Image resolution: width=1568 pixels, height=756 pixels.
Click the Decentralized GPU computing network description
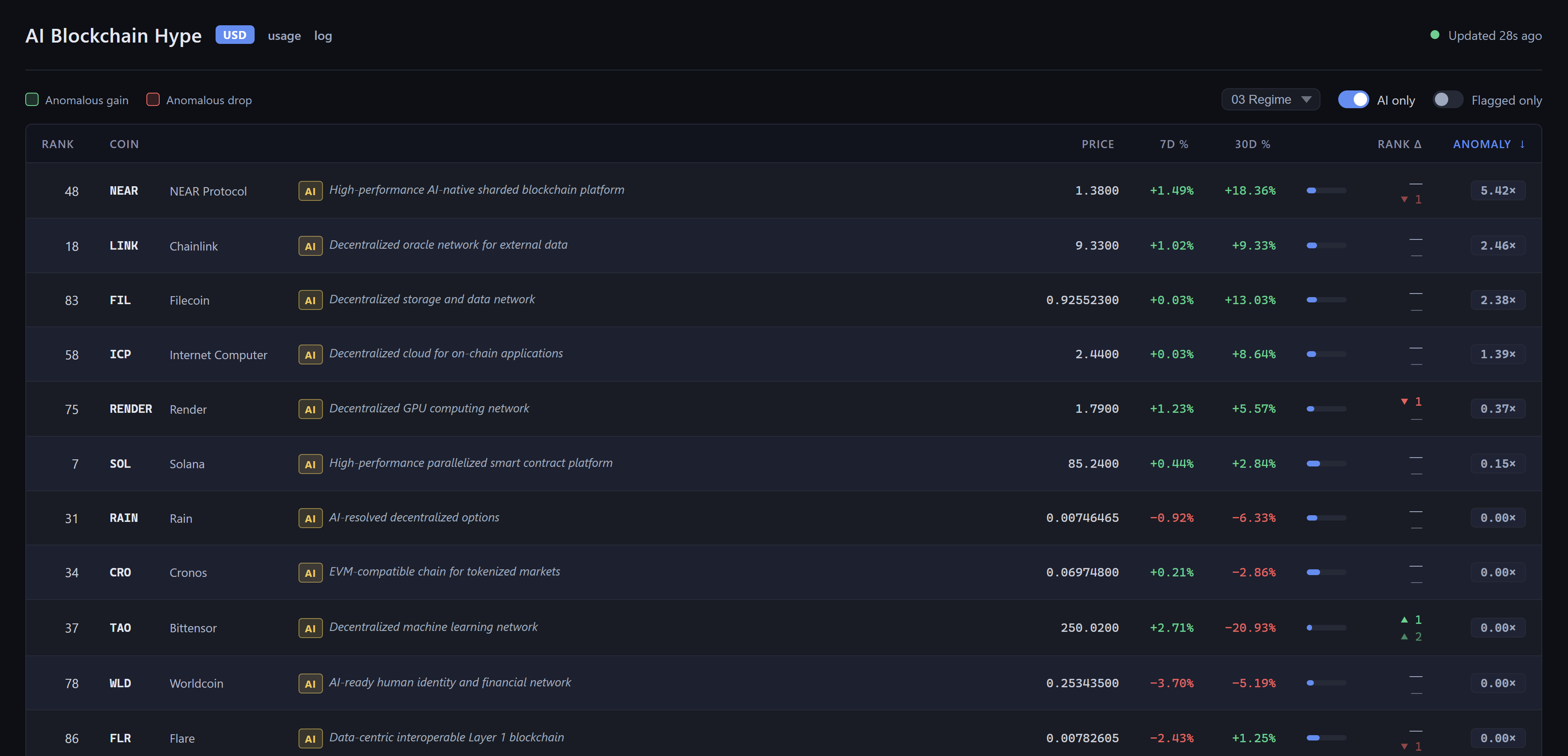point(429,408)
